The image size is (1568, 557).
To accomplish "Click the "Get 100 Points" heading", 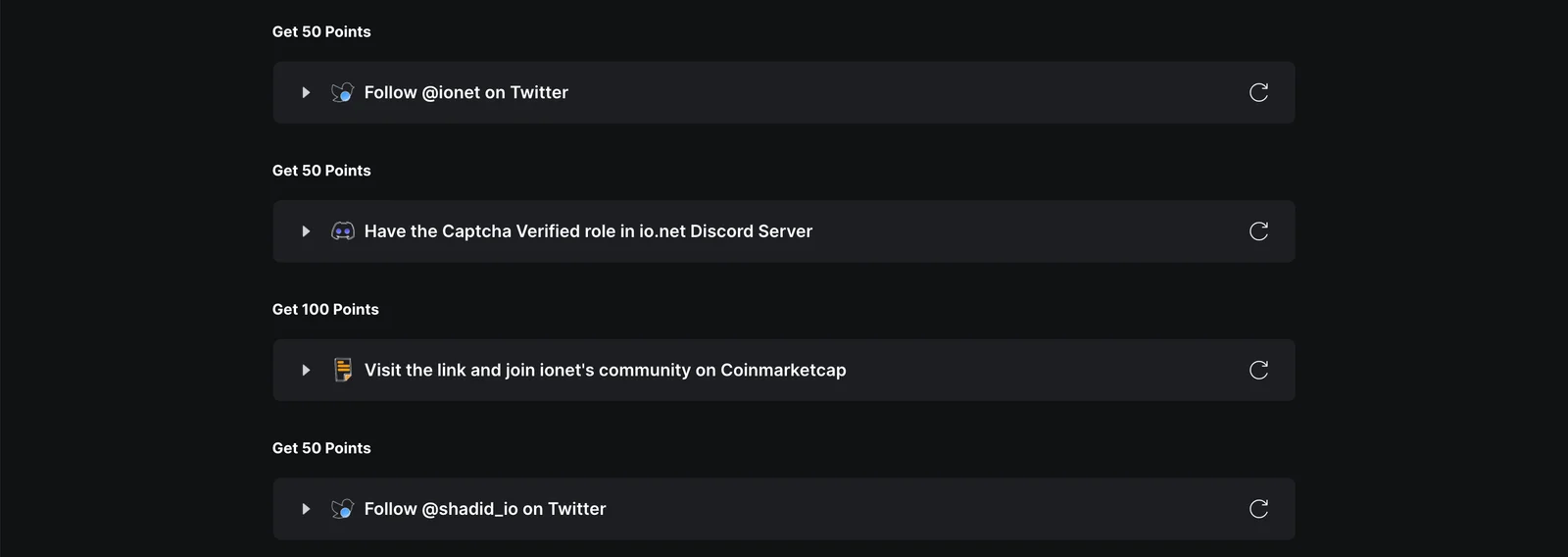I will [325, 309].
